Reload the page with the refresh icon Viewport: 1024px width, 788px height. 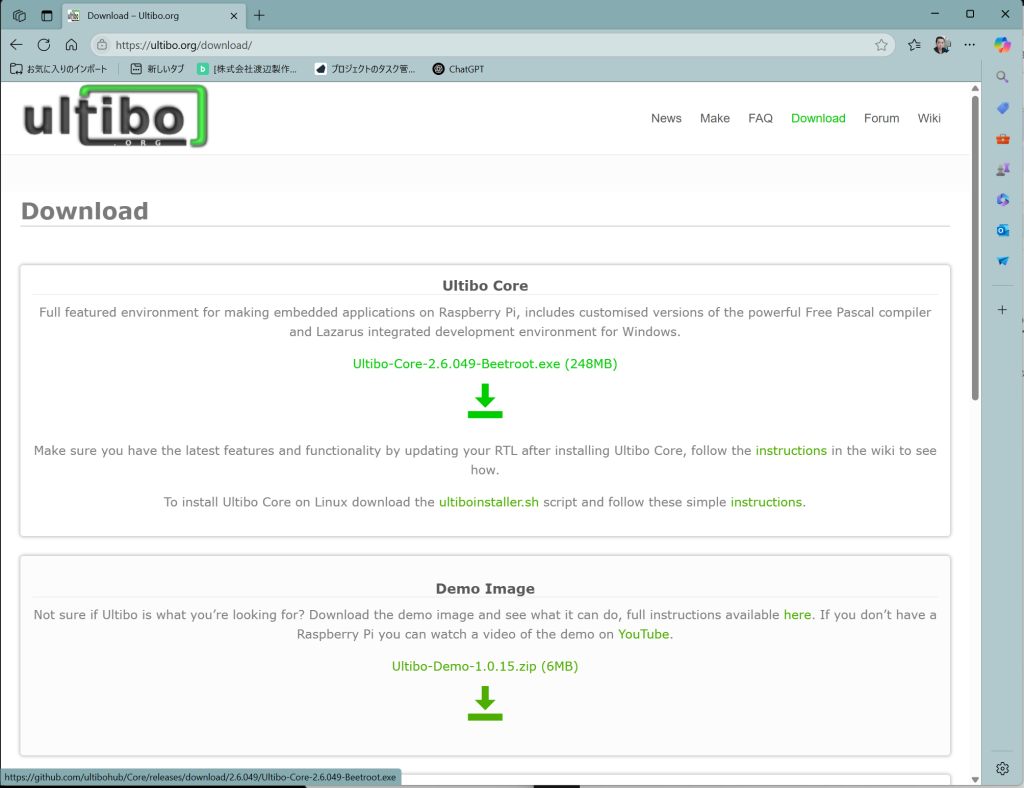tap(44, 44)
